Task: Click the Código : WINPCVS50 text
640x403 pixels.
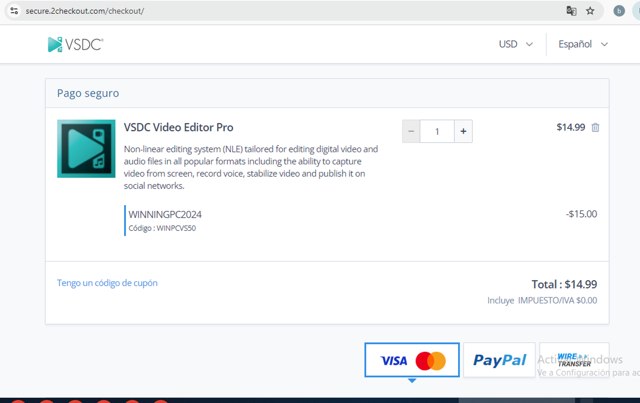Action: click(x=162, y=228)
